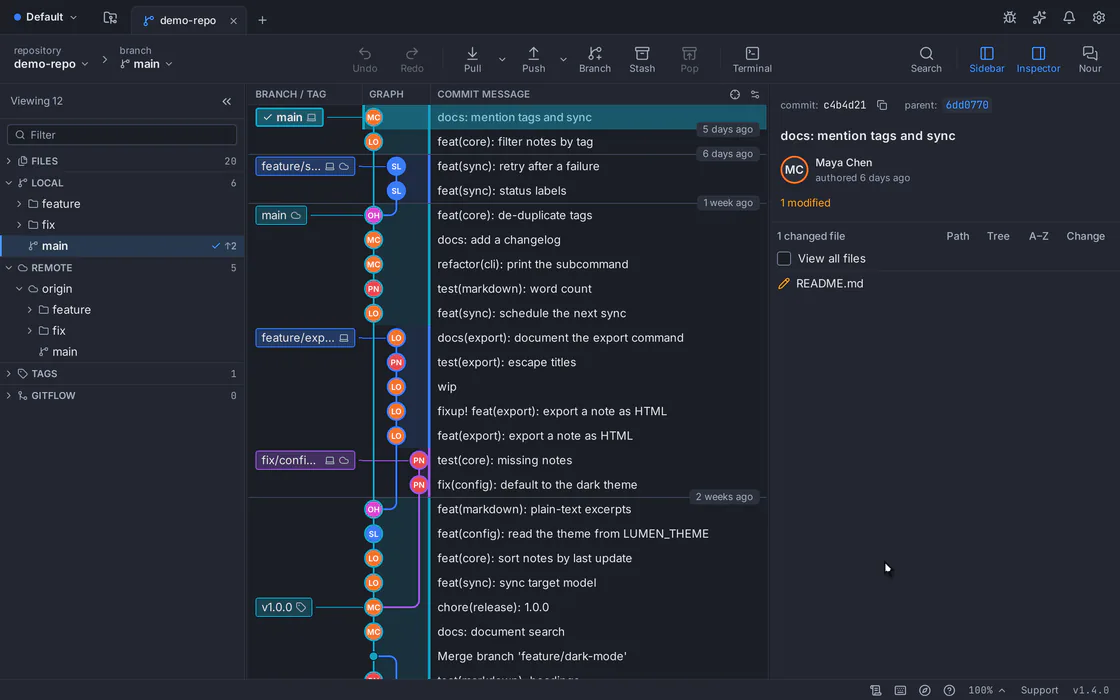Click the keyboard icon in status bar
The image size is (1120, 700).
(x=900, y=690)
